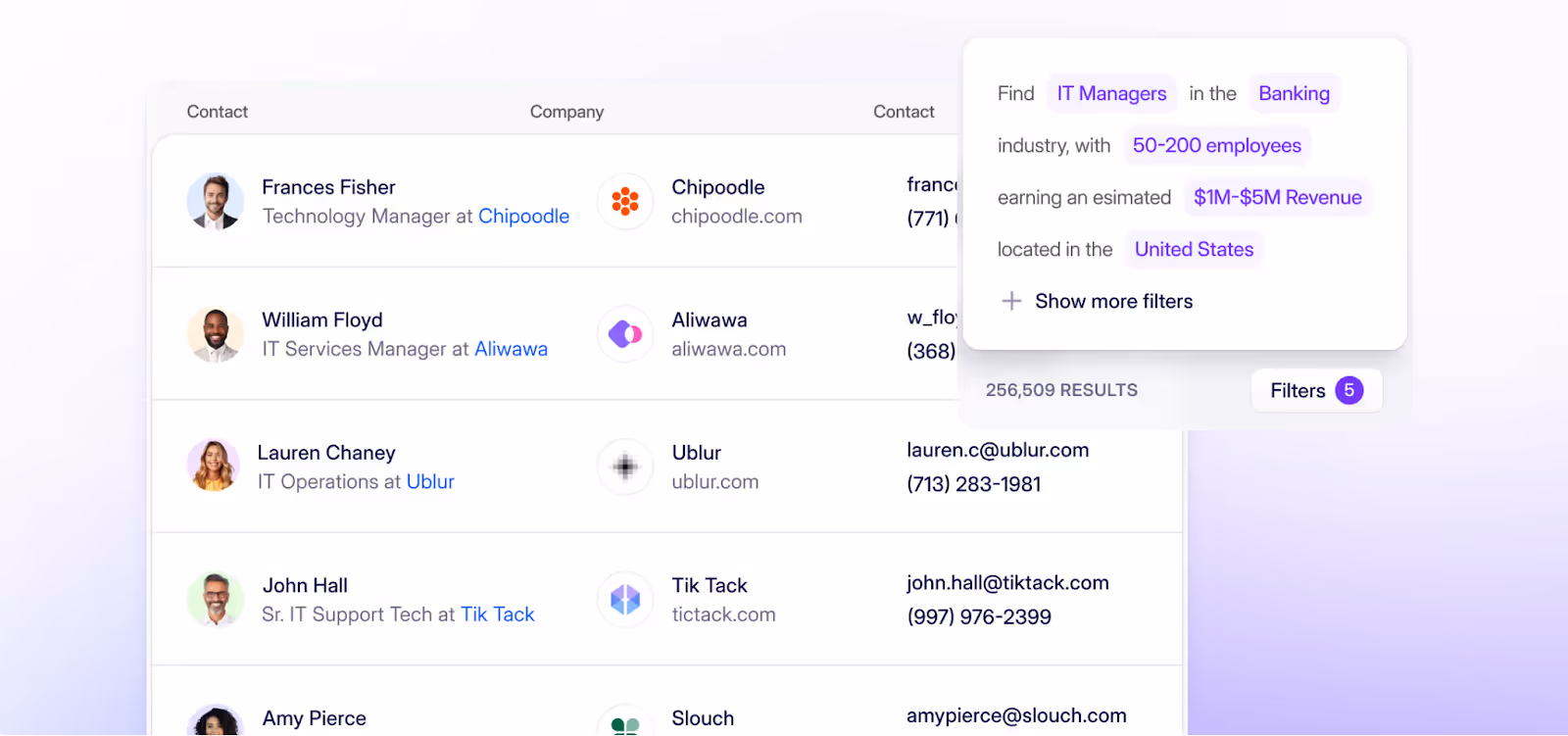Image resolution: width=1568 pixels, height=736 pixels.
Task: Open the Aliwawa link in William Floyd's title
Action: (x=511, y=349)
